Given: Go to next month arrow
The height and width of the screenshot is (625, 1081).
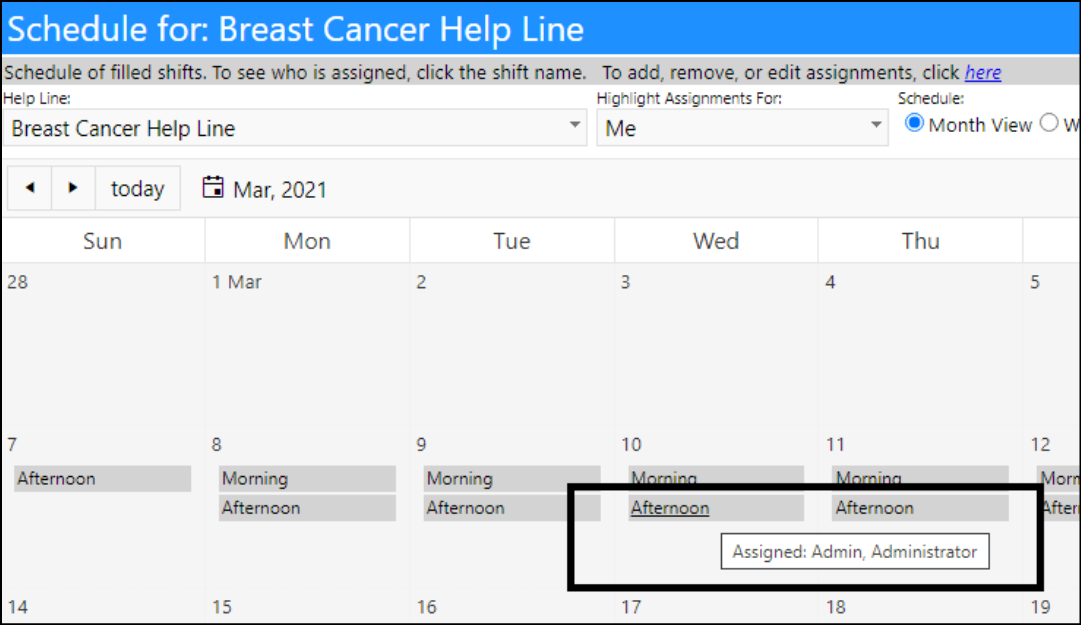Looking at the screenshot, I should (73, 188).
